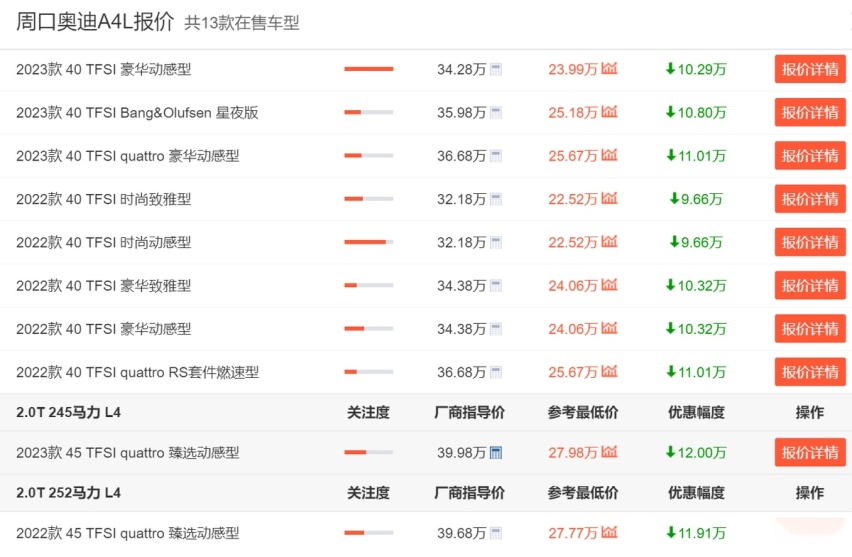Screen dimensions: 852x557
Task: Show price trend chart for 27.77万
Action: pos(609,532)
